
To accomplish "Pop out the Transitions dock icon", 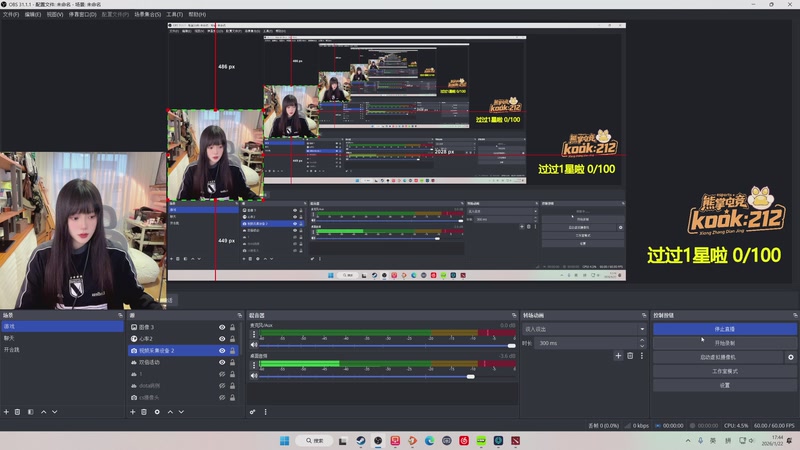I will click(x=644, y=315).
